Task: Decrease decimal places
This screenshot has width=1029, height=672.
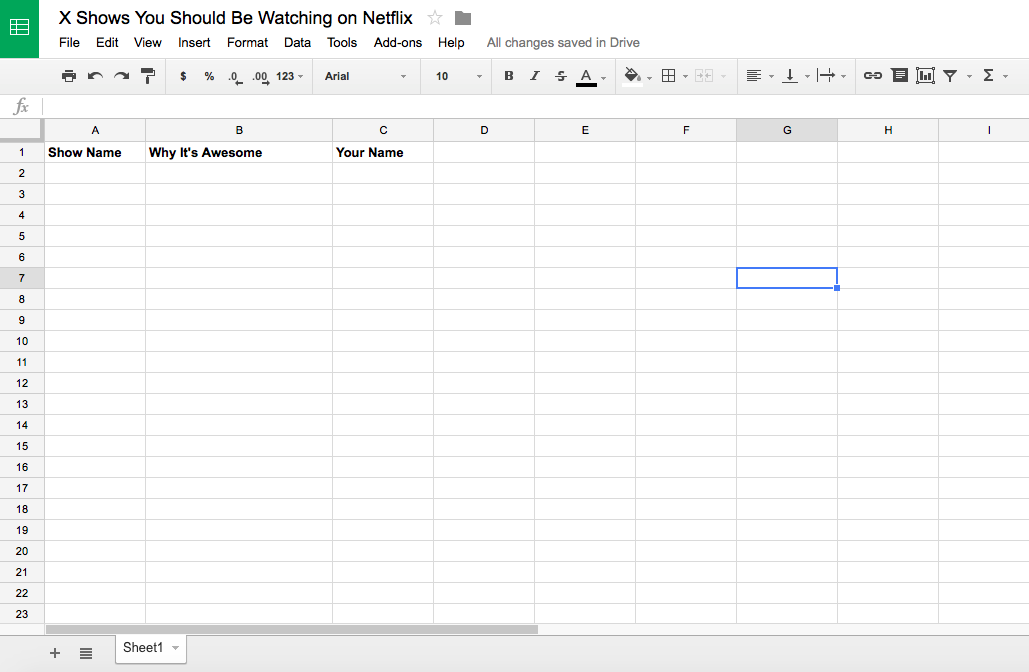Action: pyautogui.click(x=235, y=77)
